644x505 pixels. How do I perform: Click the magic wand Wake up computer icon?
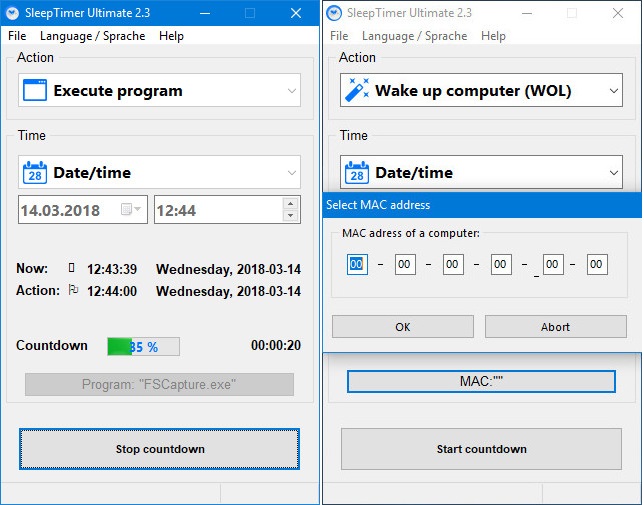357,90
